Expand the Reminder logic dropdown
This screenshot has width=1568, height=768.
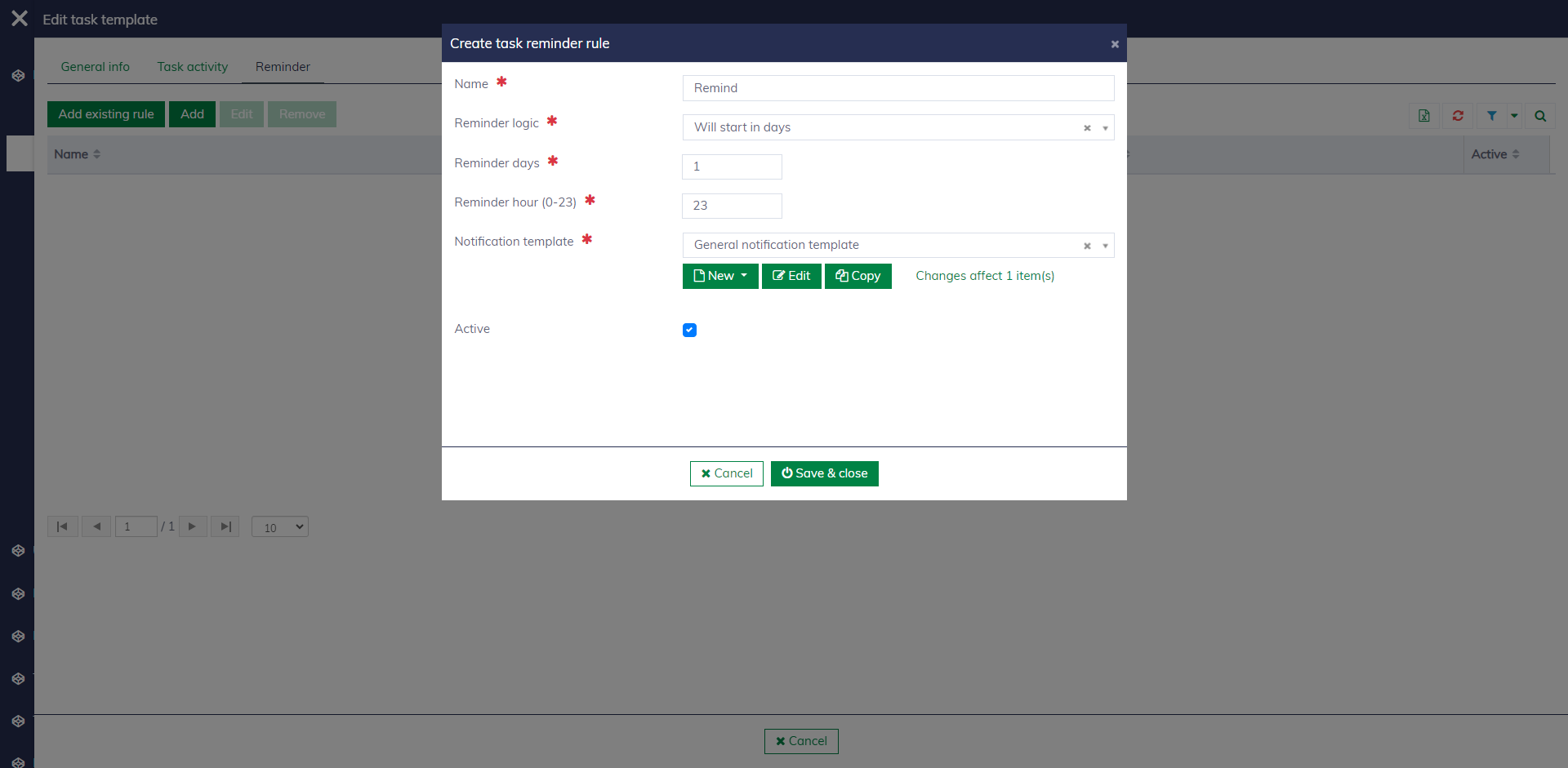click(x=1105, y=128)
